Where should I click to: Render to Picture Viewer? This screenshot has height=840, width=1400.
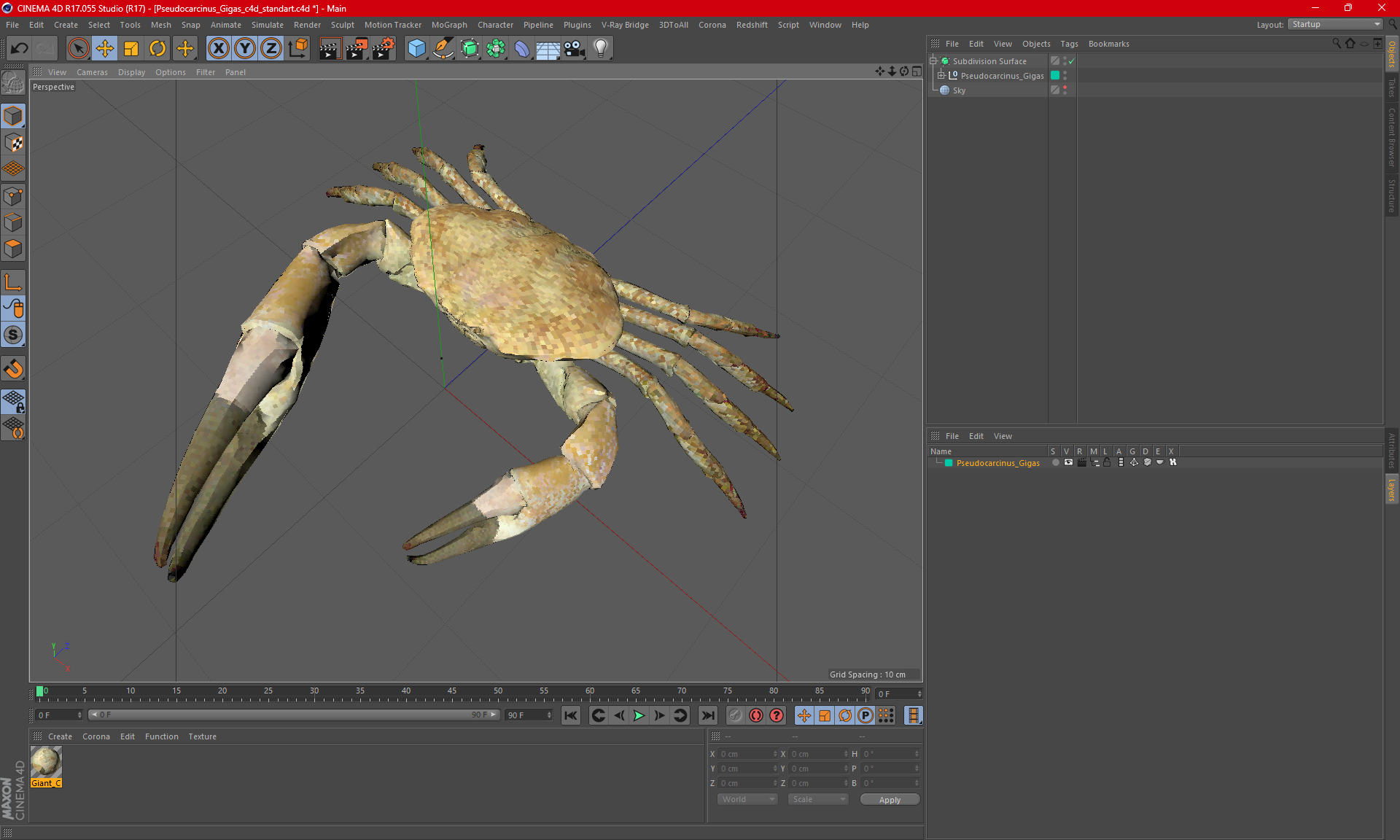coord(357,48)
